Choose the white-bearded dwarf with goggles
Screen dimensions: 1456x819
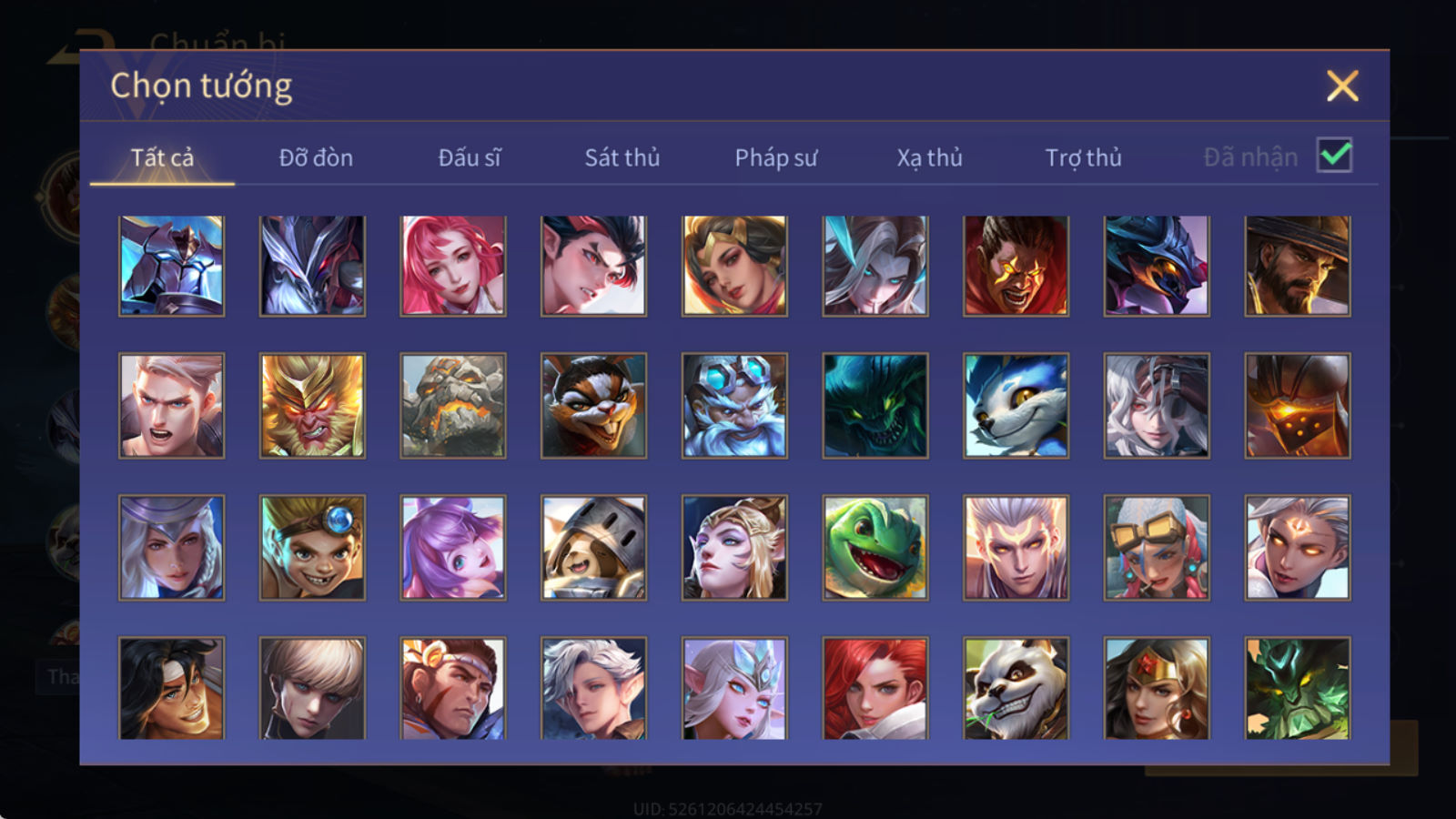point(734,406)
